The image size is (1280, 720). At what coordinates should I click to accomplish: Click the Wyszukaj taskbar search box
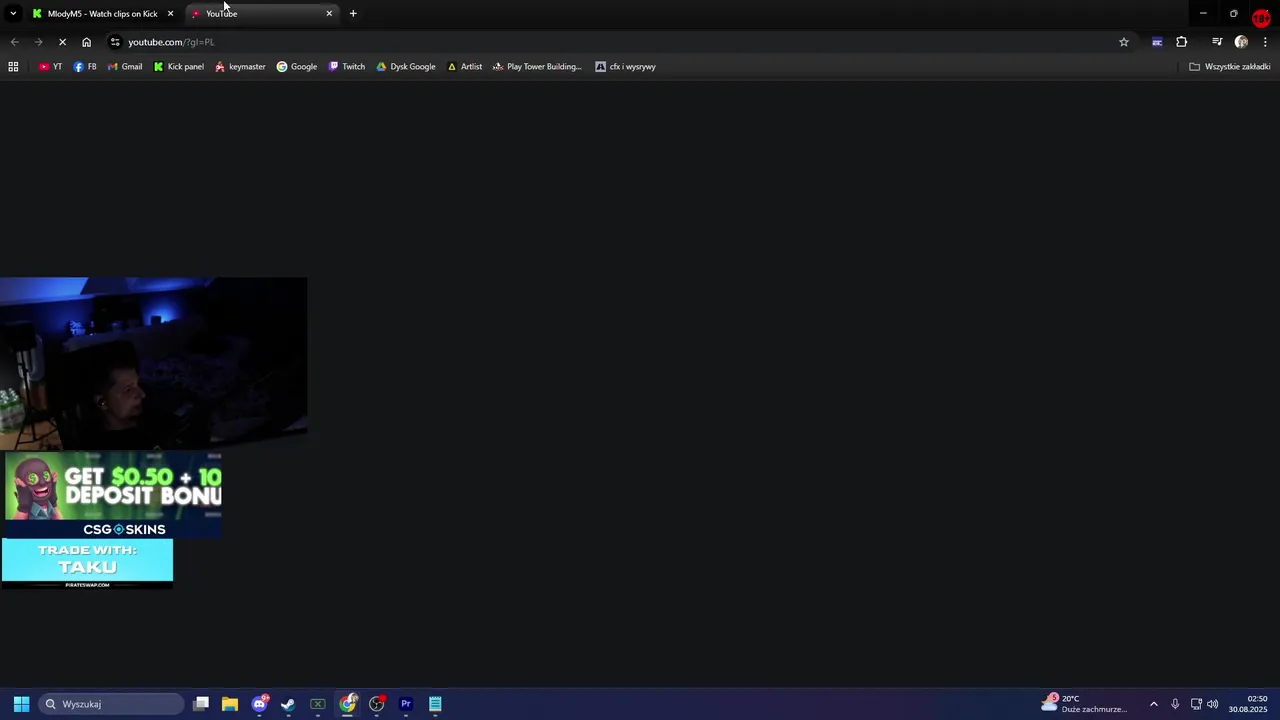tap(111, 704)
